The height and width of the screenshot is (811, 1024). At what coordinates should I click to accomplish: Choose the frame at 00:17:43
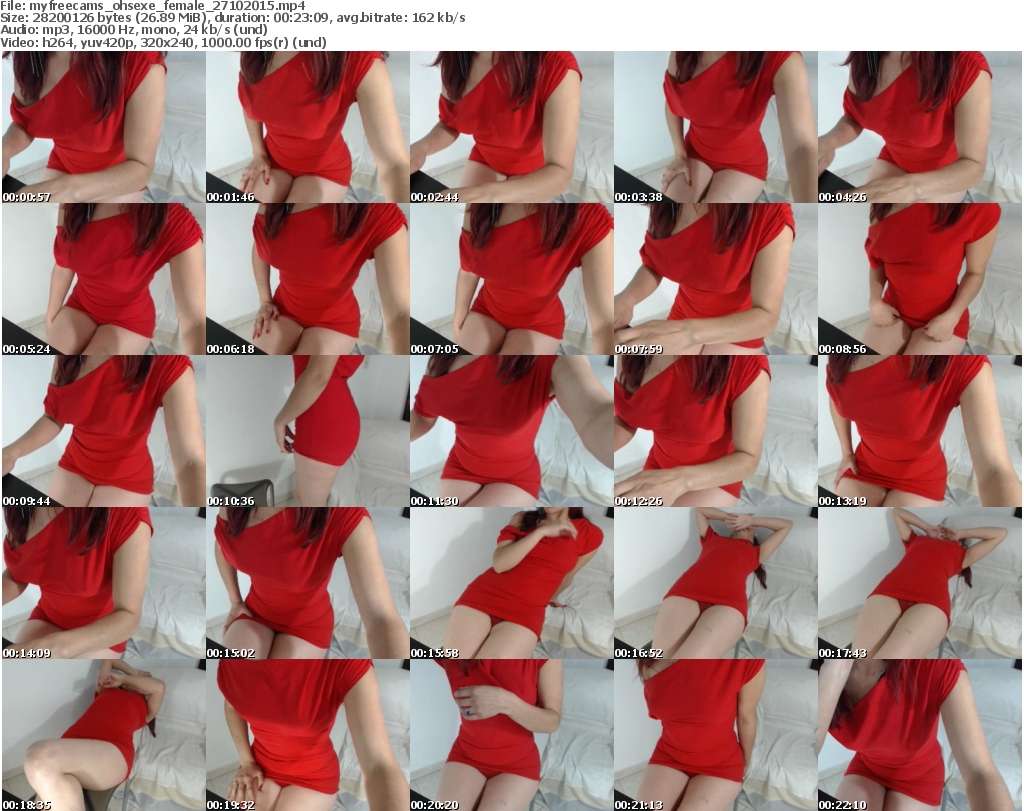point(920,584)
